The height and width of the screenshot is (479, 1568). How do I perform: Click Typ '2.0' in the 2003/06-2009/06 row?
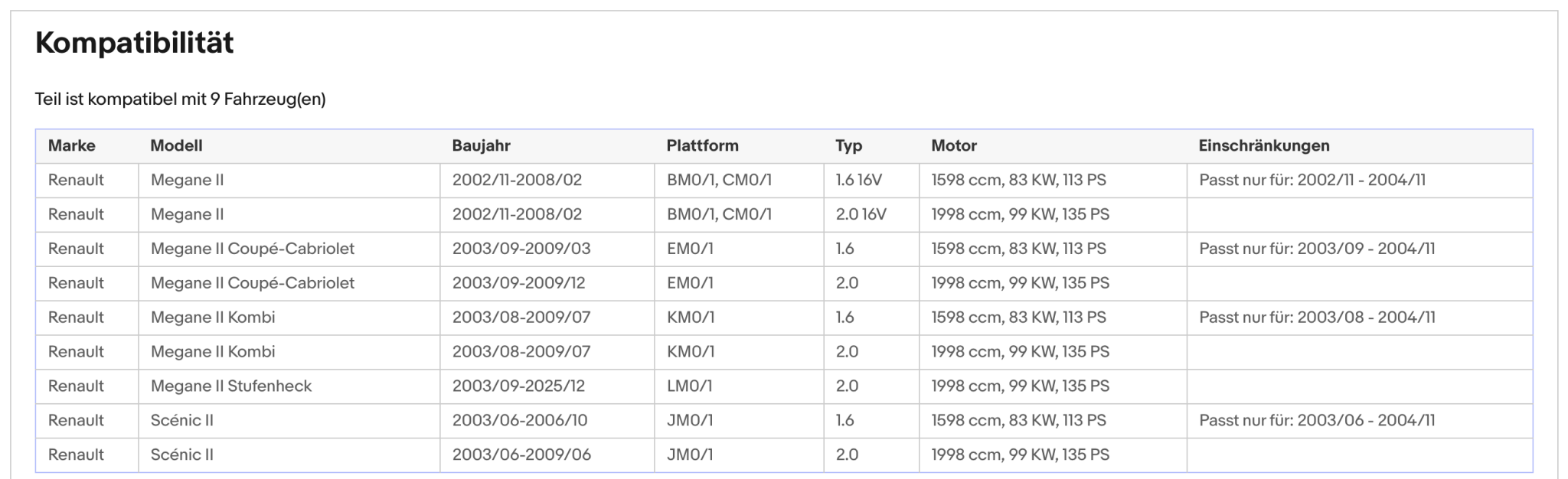tap(847, 455)
